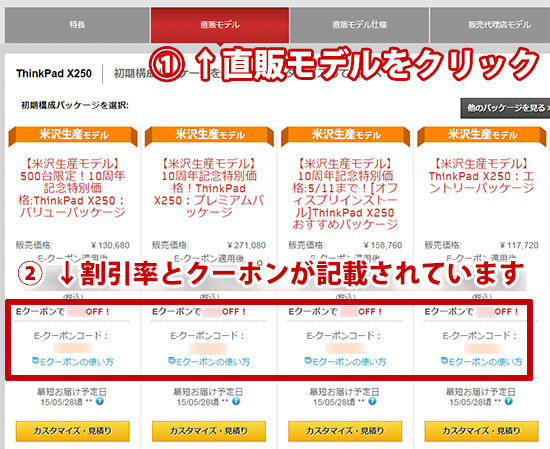The width and height of the screenshot is (550, 449).
Task: Open プレミアムパッケージ product title
Action: point(209,188)
